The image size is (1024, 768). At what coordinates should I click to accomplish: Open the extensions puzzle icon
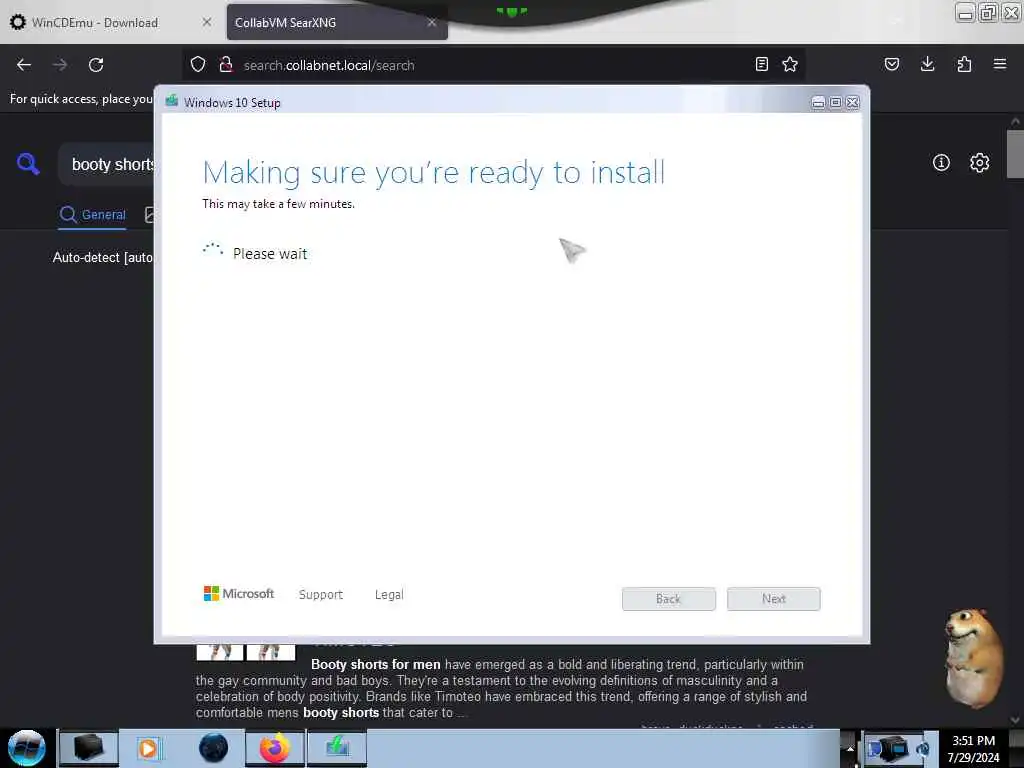[964, 64]
